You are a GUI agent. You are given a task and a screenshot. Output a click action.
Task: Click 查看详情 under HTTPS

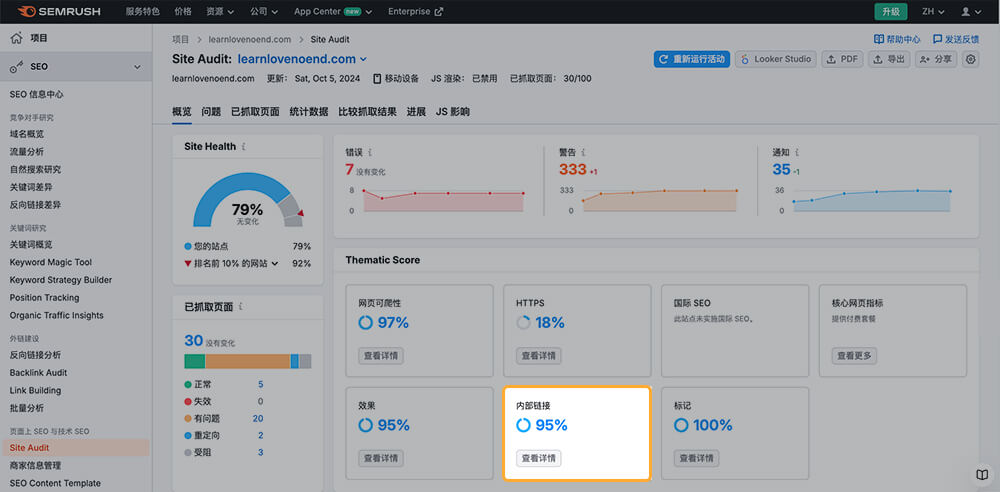pos(539,356)
